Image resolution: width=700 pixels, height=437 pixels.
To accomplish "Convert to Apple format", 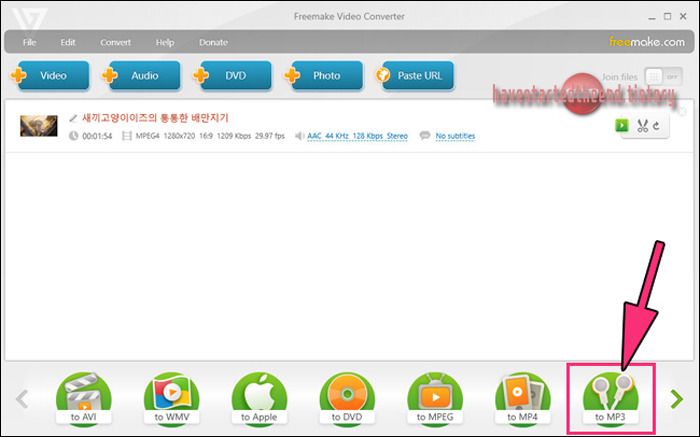I will tap(259, 399).
